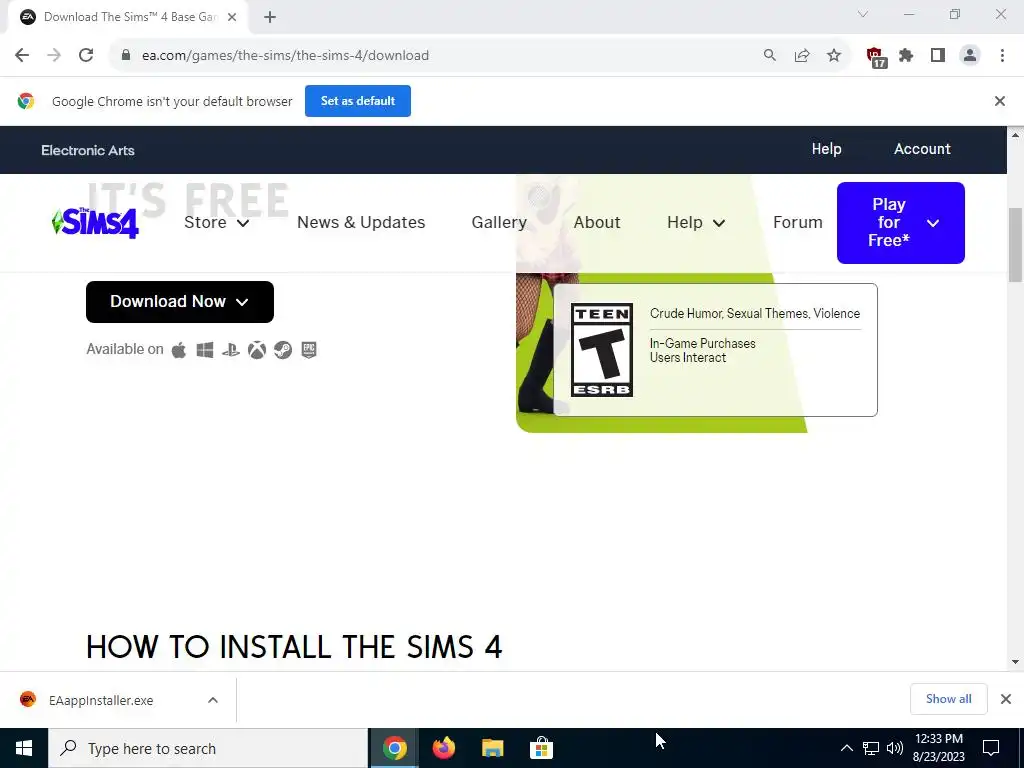Viewport: 1024px width, 768px height.
Task: Click the zoom magnifier icon in address bar
Action: [x=770, y=56]
